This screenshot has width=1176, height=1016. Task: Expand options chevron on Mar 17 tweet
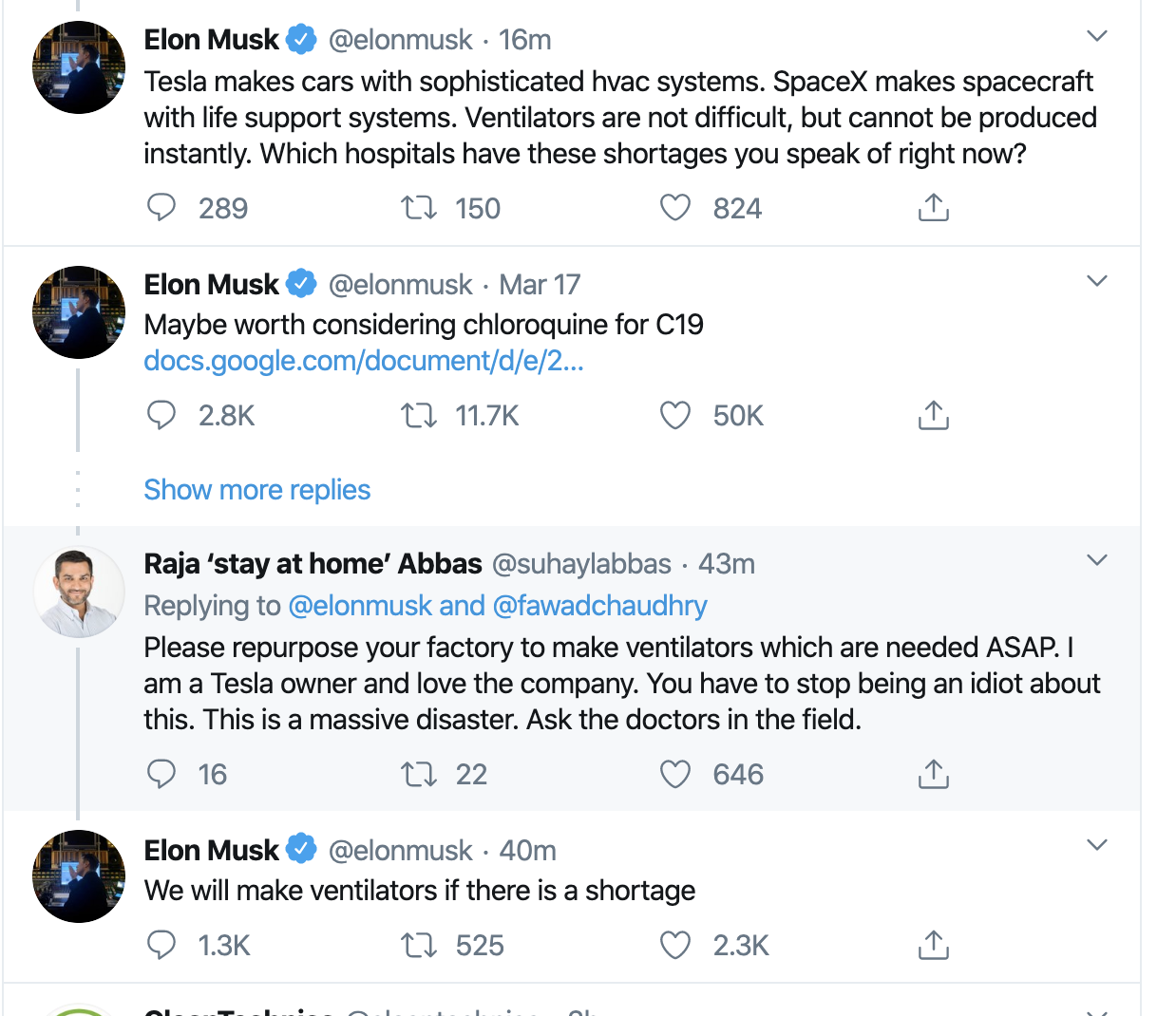pyautogui.click(x=1097, y=281)
